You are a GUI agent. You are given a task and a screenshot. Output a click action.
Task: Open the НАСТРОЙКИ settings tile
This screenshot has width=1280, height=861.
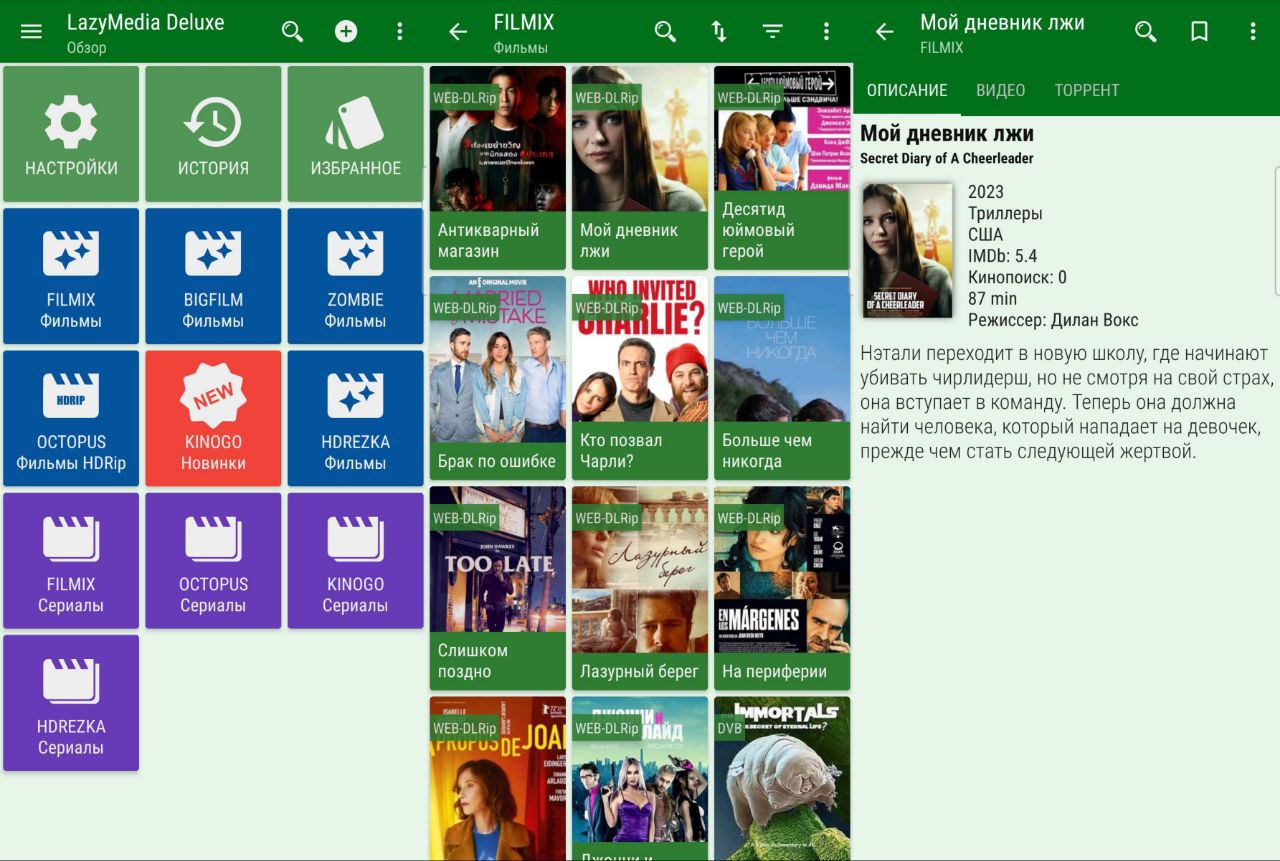click(71, 134)
